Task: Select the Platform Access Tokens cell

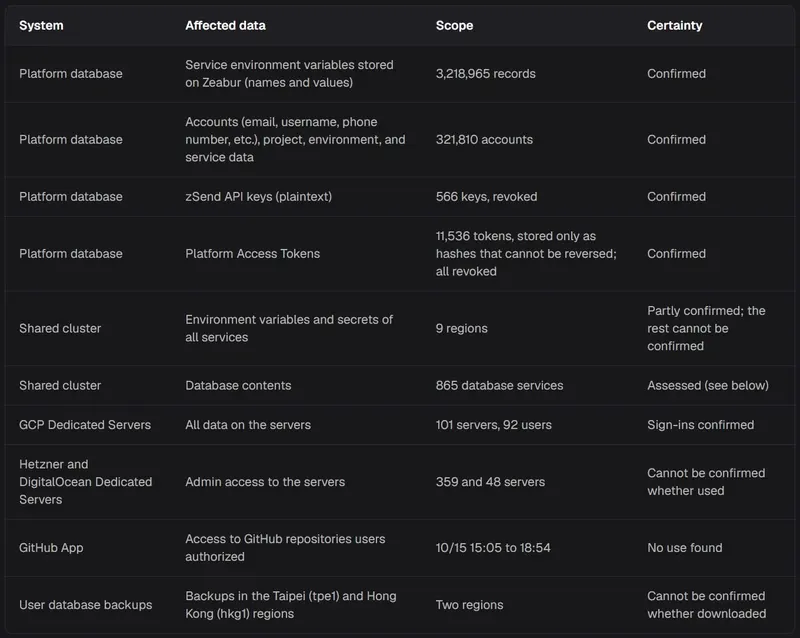Action: [x=253, y=254]
